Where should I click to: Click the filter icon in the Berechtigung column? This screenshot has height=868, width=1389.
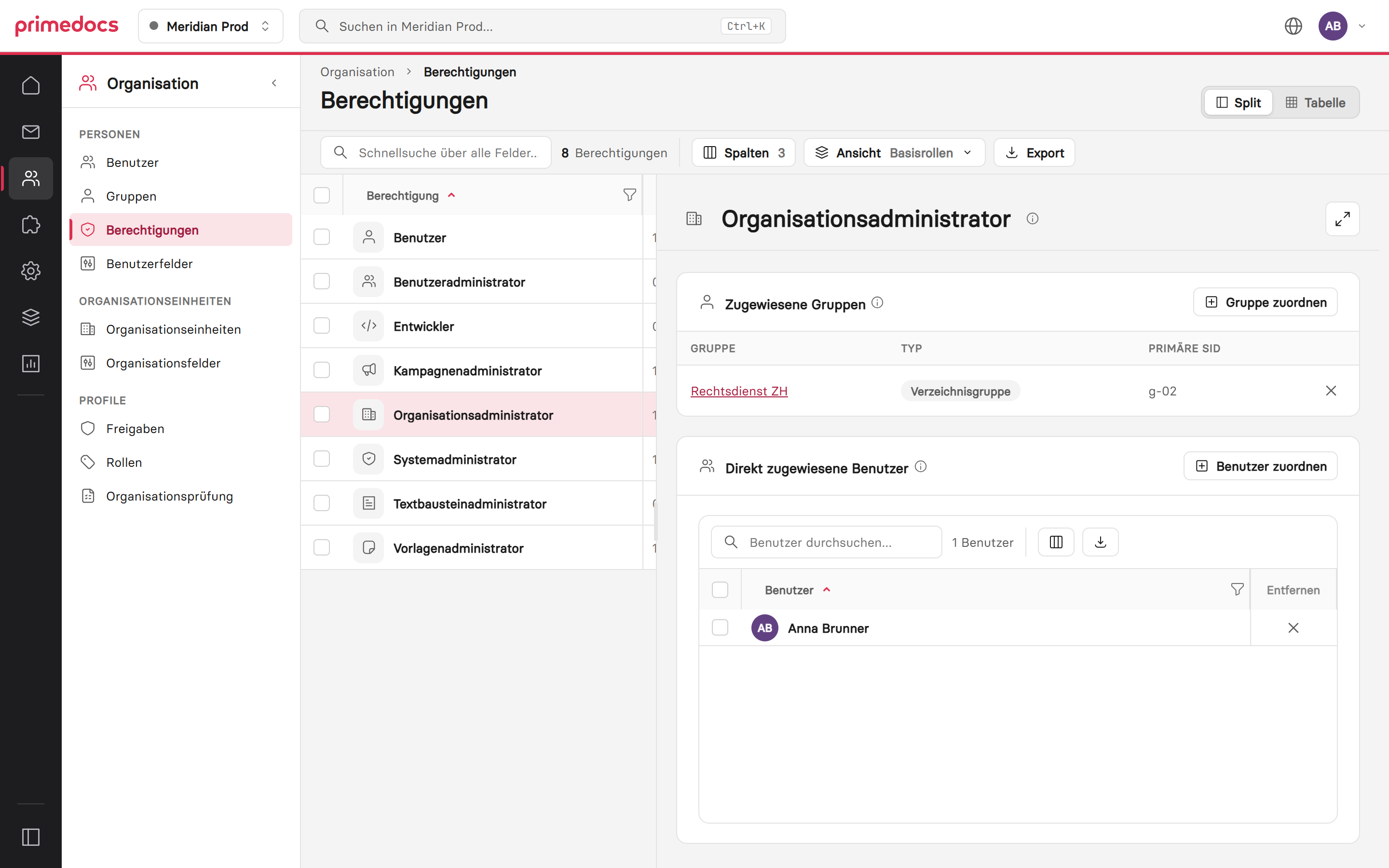click(x=629, y=195)
